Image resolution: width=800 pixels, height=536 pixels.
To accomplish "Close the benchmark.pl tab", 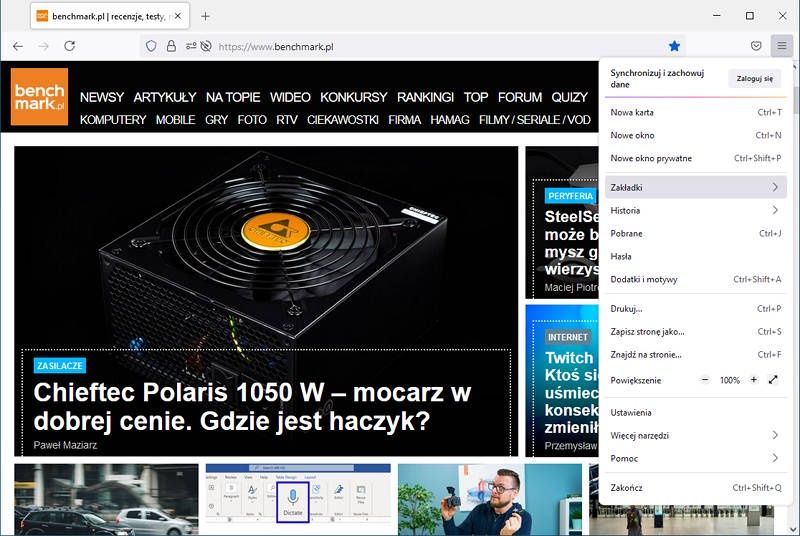I will (x=178, y=16).
